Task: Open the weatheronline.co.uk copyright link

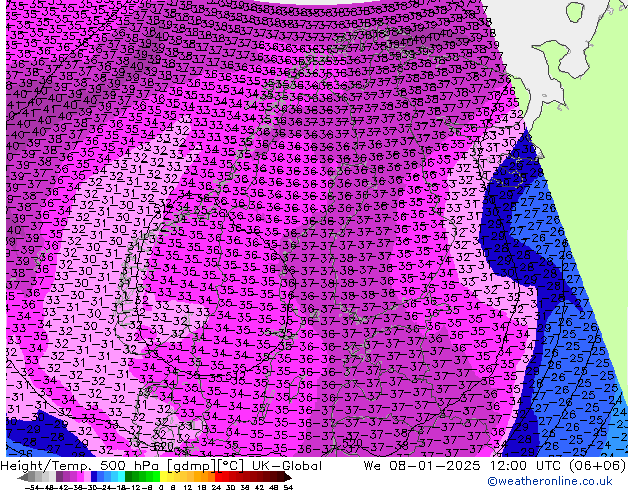Action: pos(550,481)
